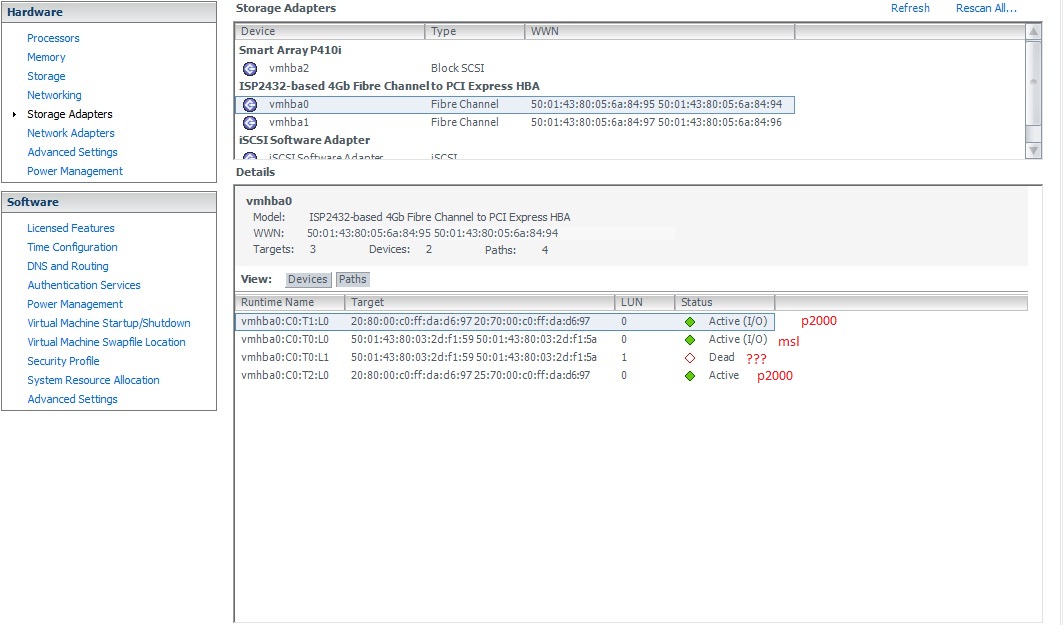Click the iSCSI Software Adapter icon
The height and width of the screenshot is (625, 1063).
click(250, 157)
